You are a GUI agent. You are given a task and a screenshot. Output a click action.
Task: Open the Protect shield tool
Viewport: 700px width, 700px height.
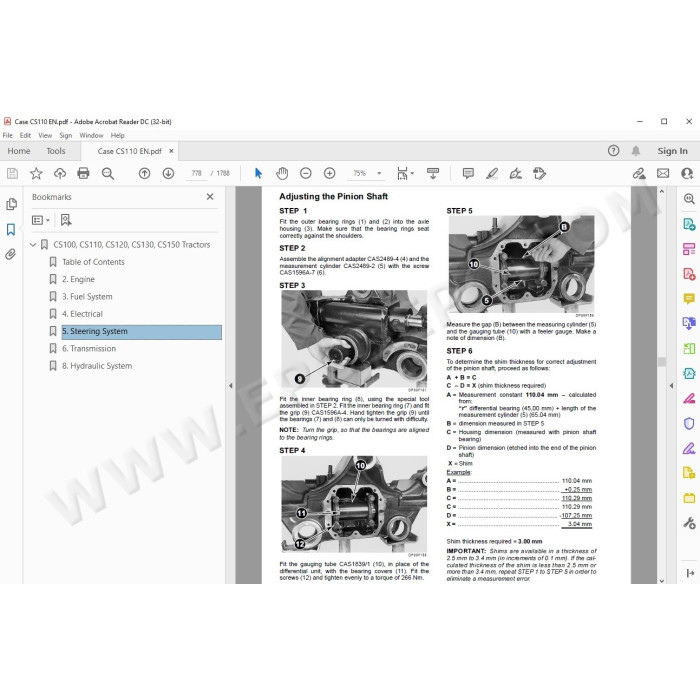point(689,423)
